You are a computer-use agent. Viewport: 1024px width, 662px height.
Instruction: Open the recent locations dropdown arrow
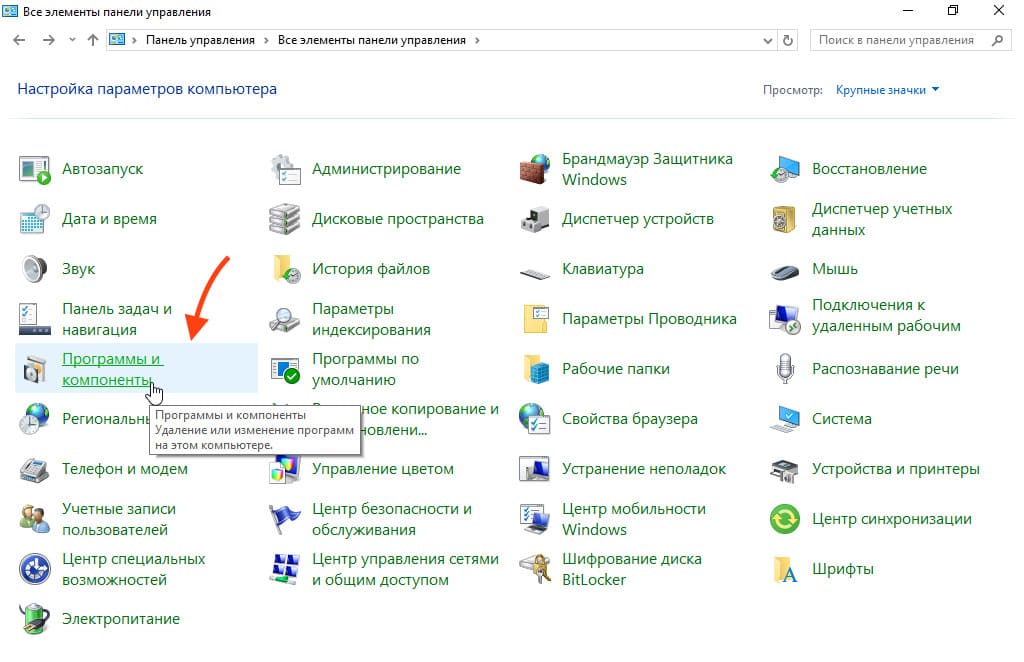71,40
